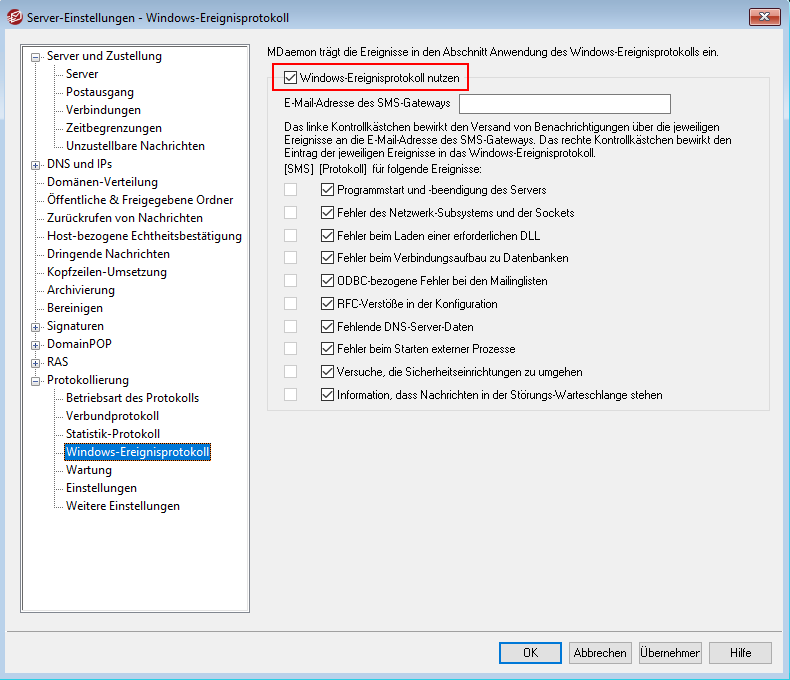
Task: Click the MDaemon icon in title bar
Action: [15, 15]
